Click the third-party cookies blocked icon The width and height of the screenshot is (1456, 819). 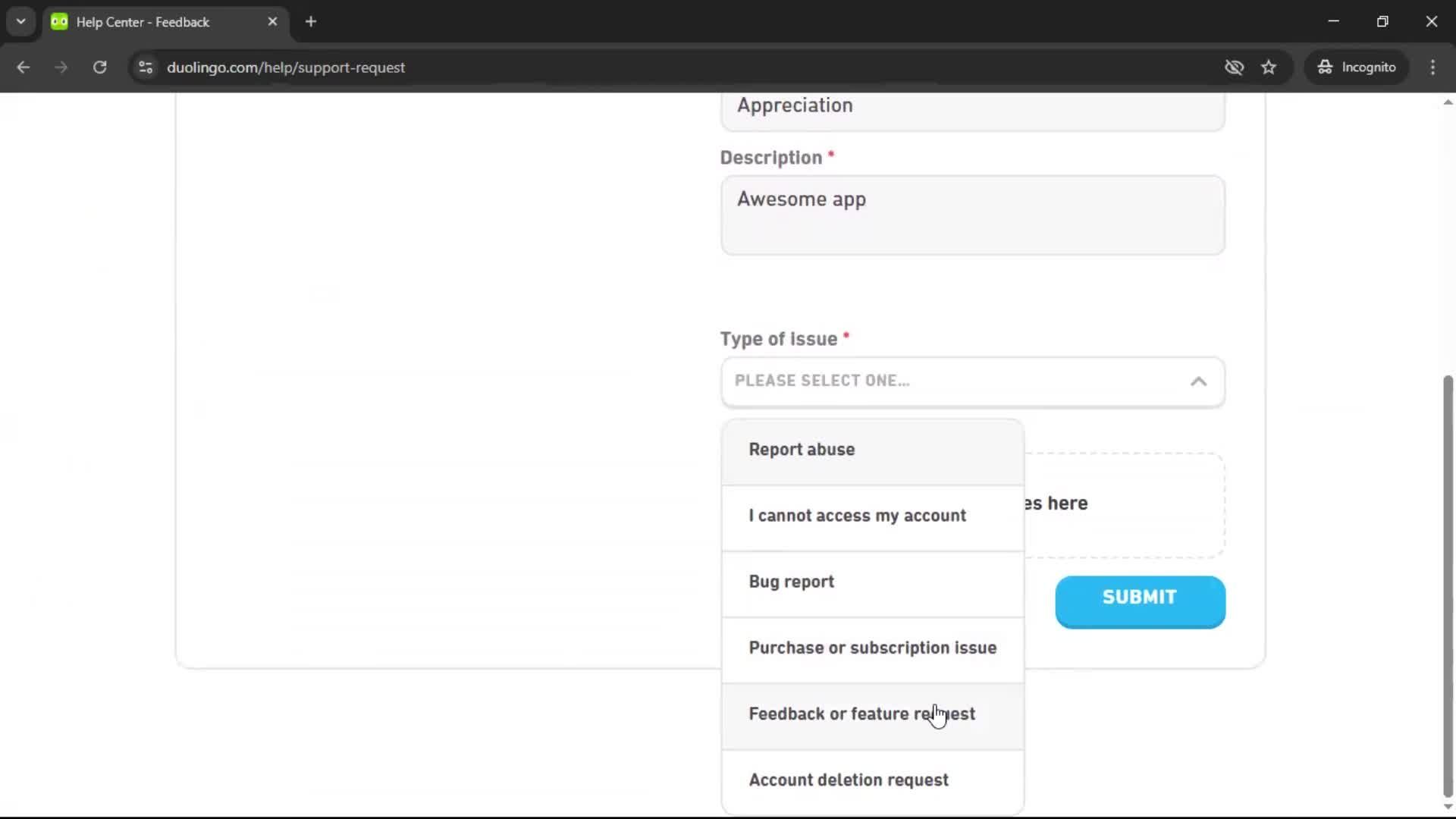pyautogui.click(x=1235, y=67)
